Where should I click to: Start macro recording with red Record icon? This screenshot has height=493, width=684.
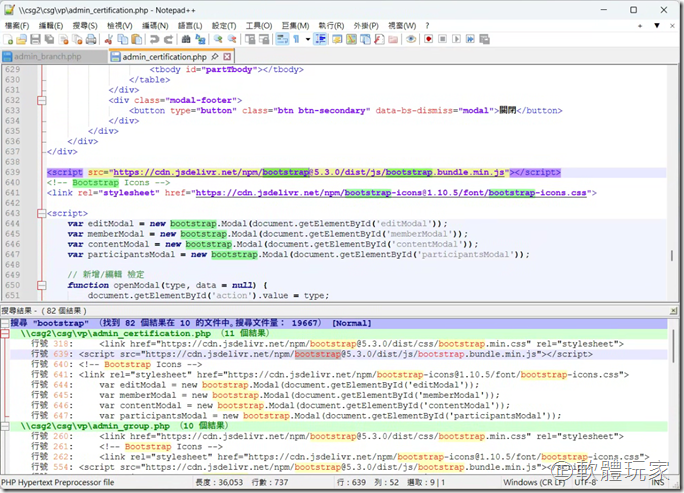tap(428, 39)
